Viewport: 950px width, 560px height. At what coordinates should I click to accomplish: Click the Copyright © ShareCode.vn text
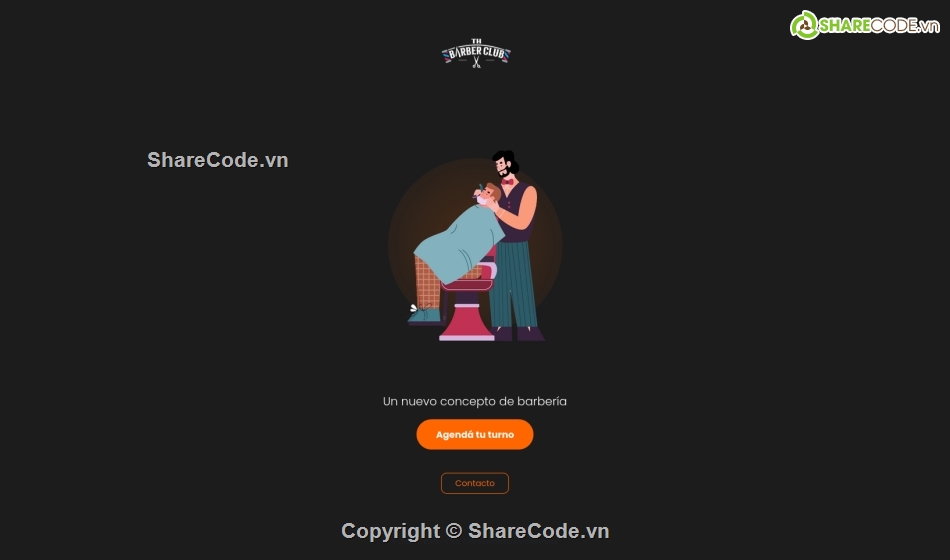click(475, 531)
